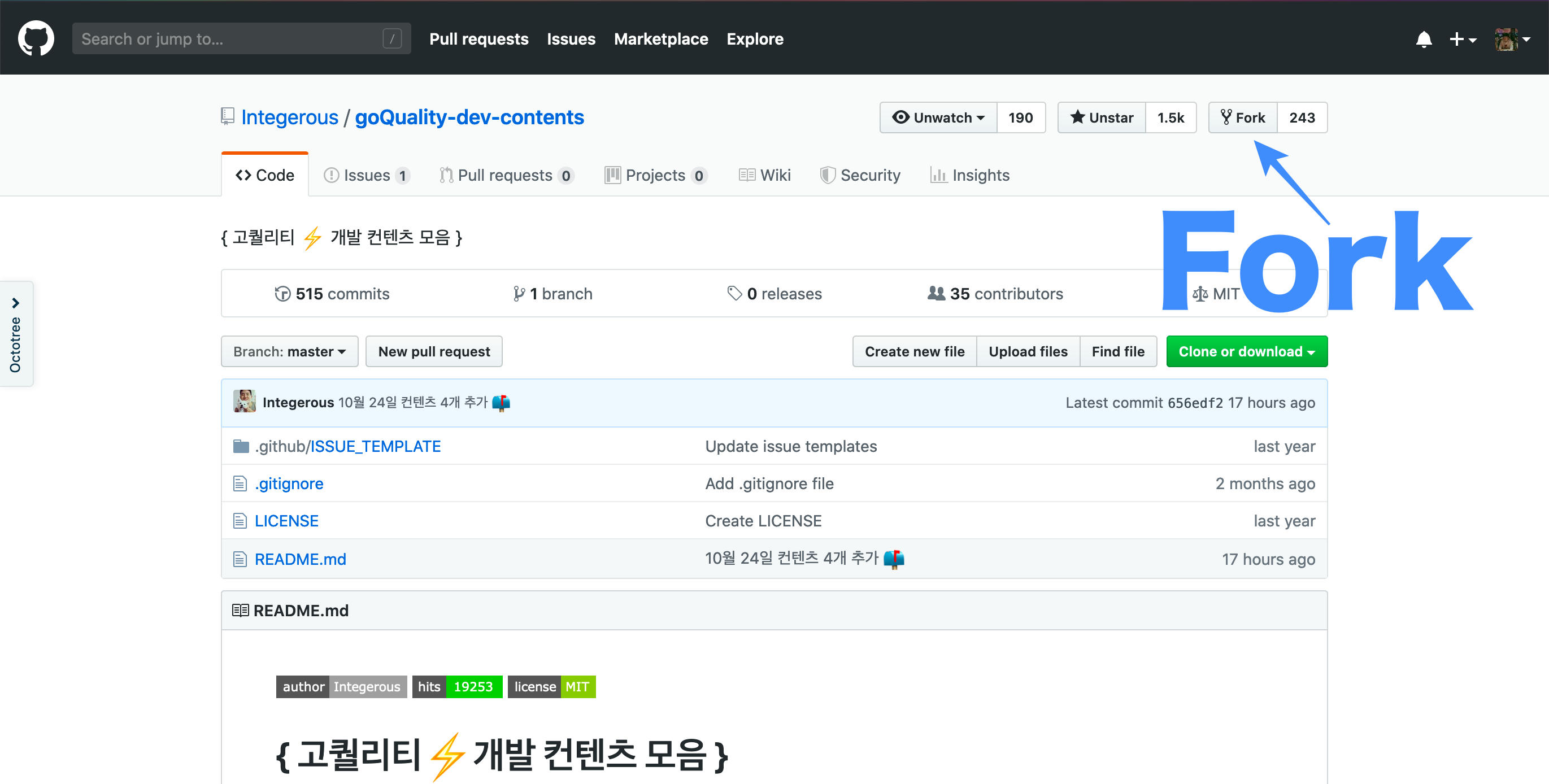
Task: Open the plus create-new dropdown
Action: pos(1462,40)
